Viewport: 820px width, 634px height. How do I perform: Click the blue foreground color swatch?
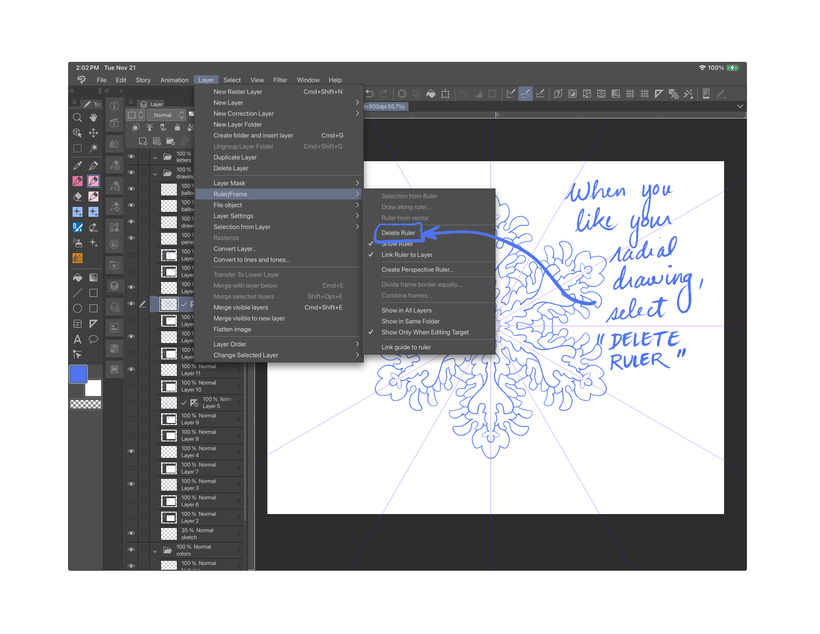click(x=78, y=374)
